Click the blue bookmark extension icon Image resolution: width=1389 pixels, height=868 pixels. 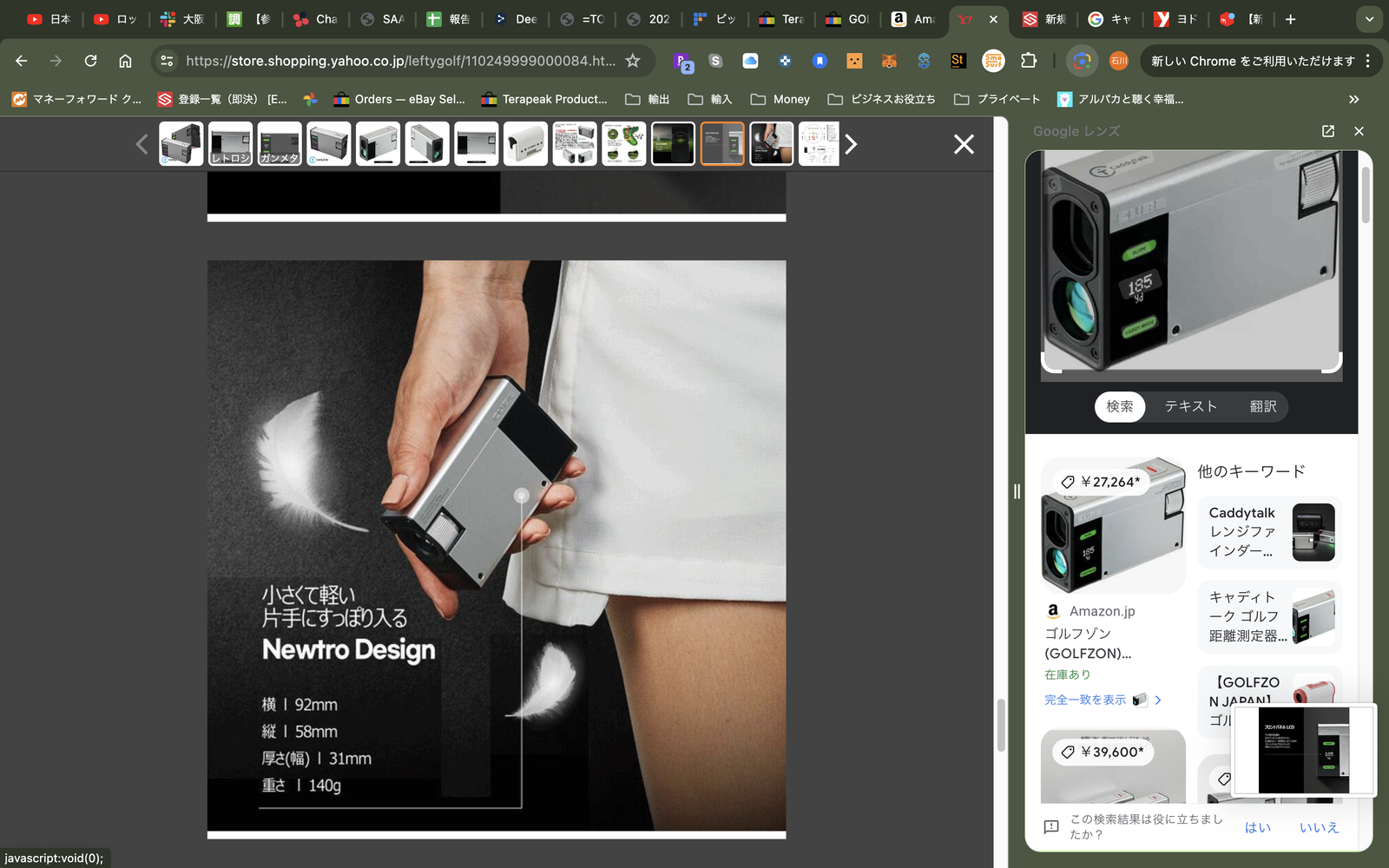820,61
